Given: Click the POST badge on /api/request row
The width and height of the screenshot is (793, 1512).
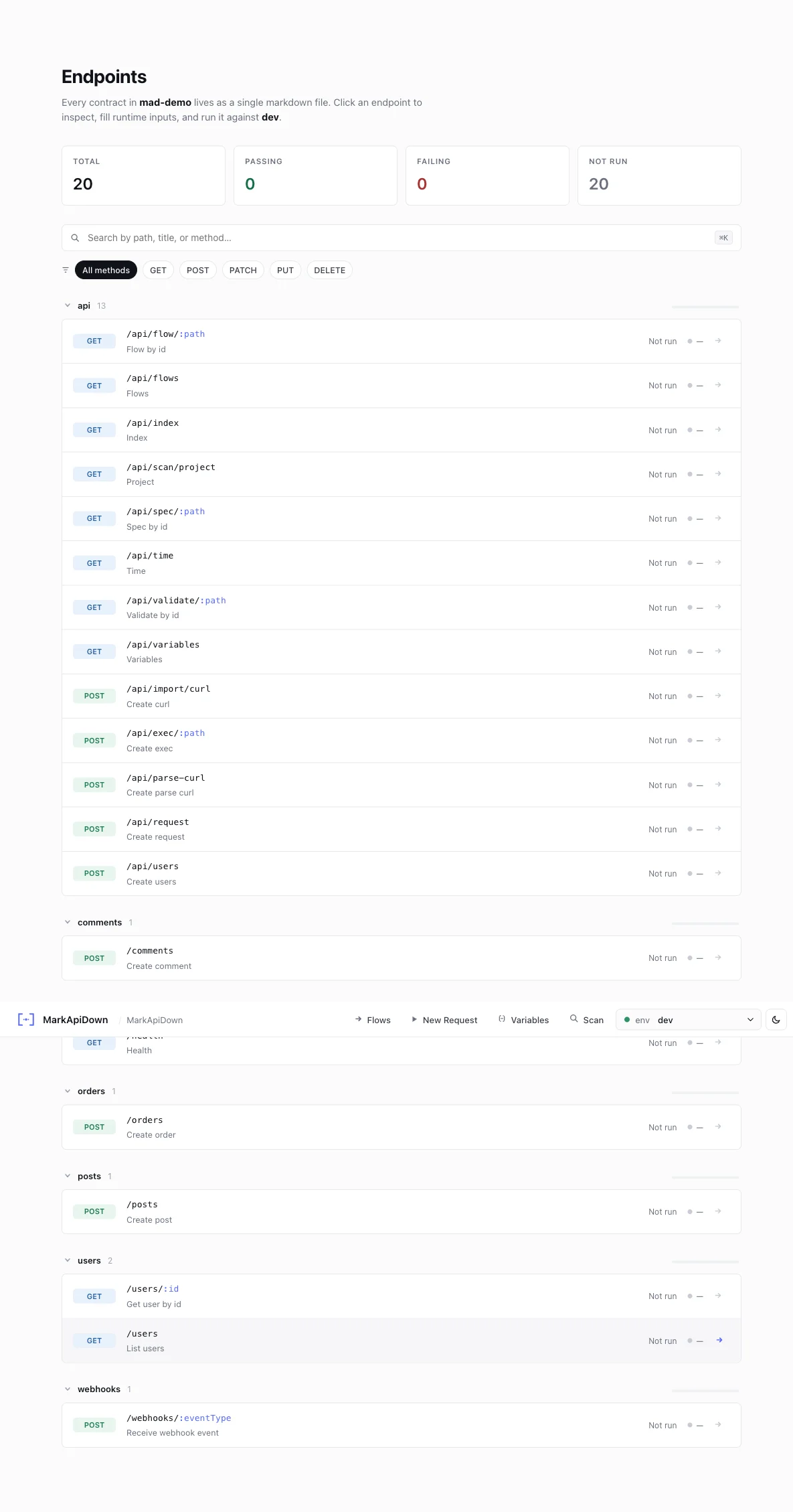Looking at the screenshot, I should click(x=94, y=829).
